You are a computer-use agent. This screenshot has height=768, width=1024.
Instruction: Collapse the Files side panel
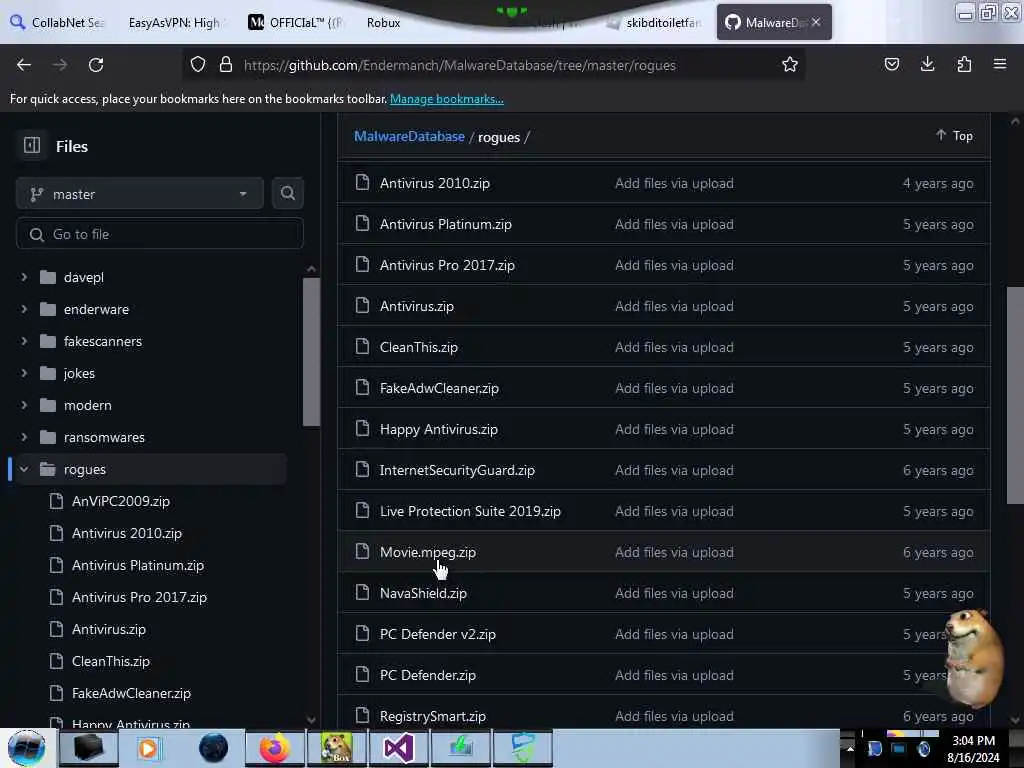point(31,145)
